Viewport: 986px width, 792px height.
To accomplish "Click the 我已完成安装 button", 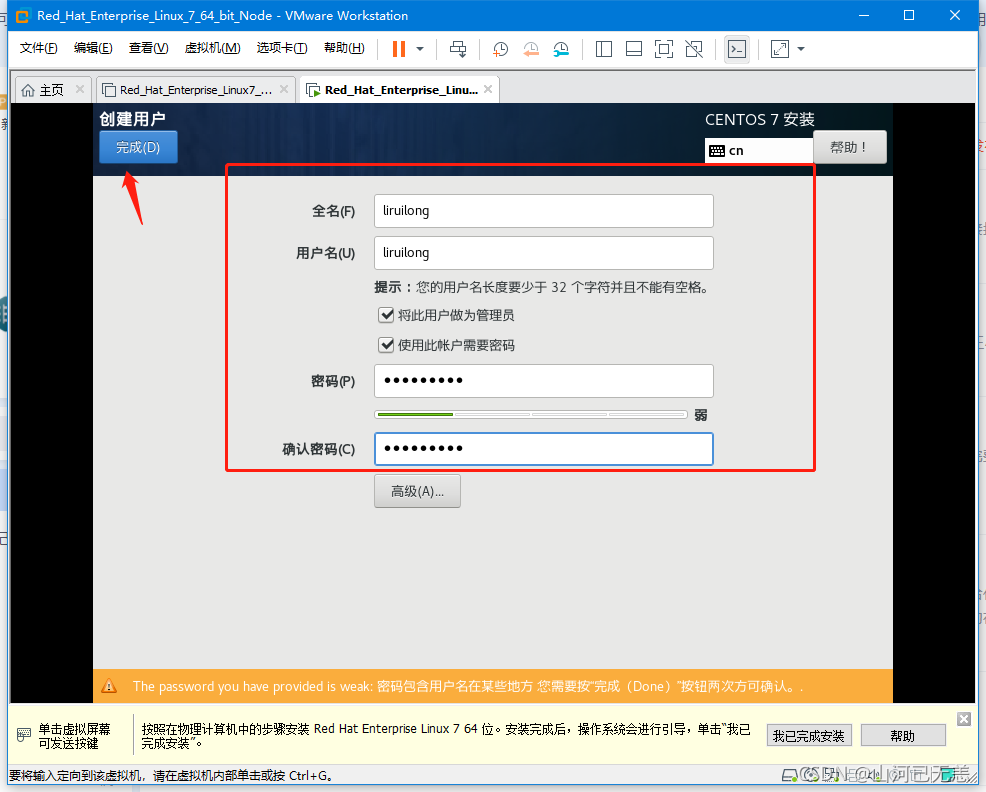I will click(809, 735).
